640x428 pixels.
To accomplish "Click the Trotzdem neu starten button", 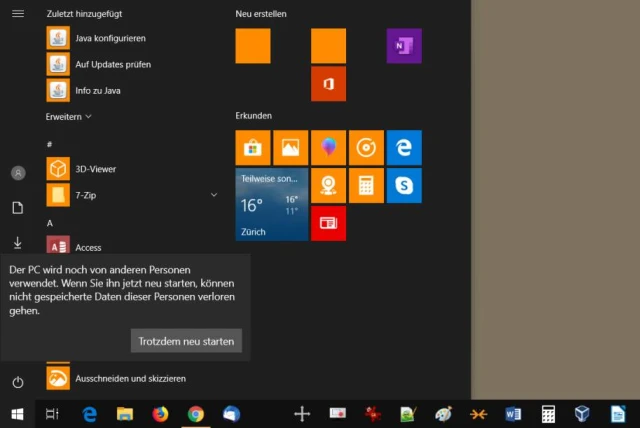I will pos(186,341).
